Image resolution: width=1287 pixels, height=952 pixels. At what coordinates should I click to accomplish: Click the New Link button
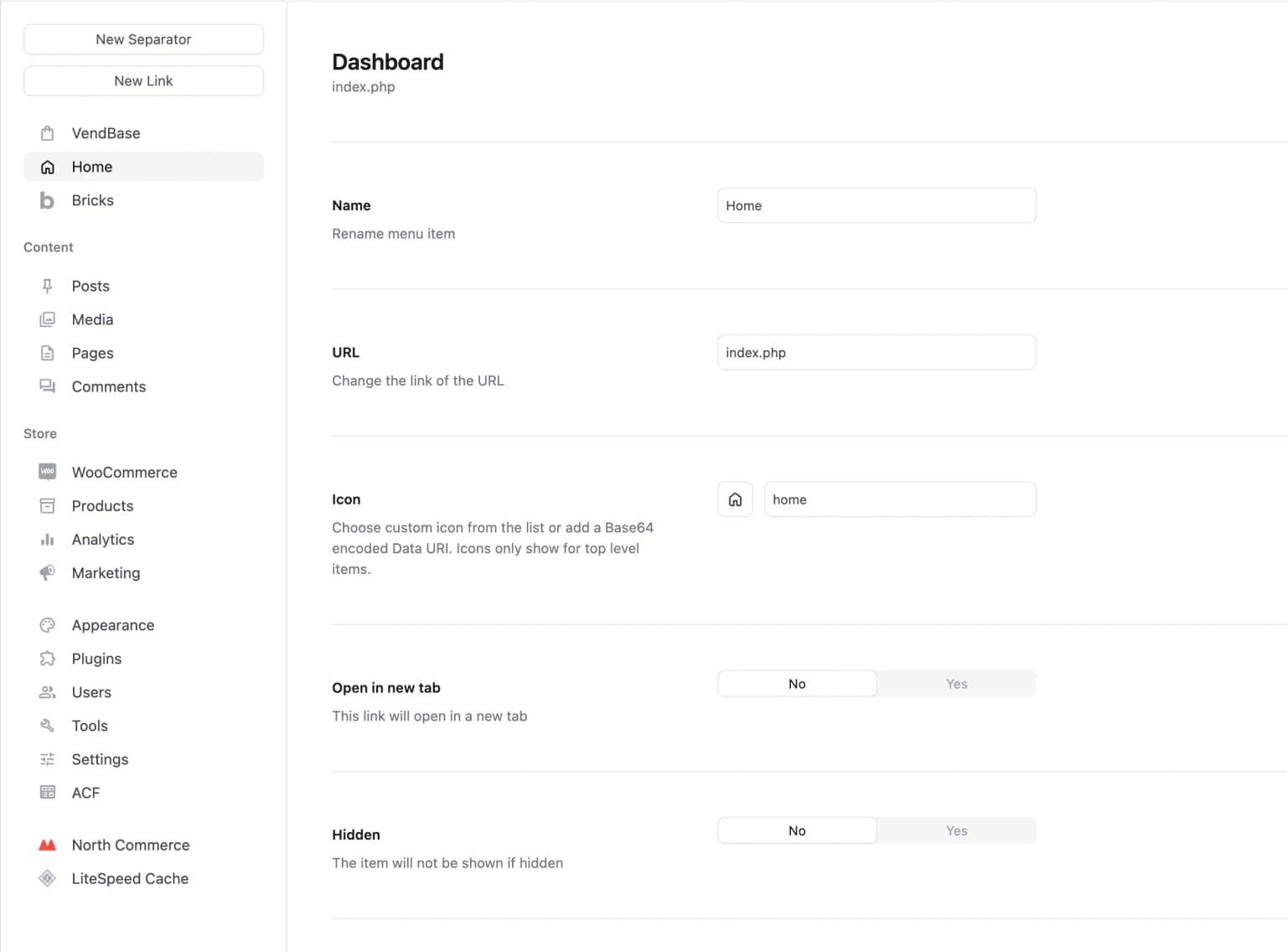click(143, 80)
